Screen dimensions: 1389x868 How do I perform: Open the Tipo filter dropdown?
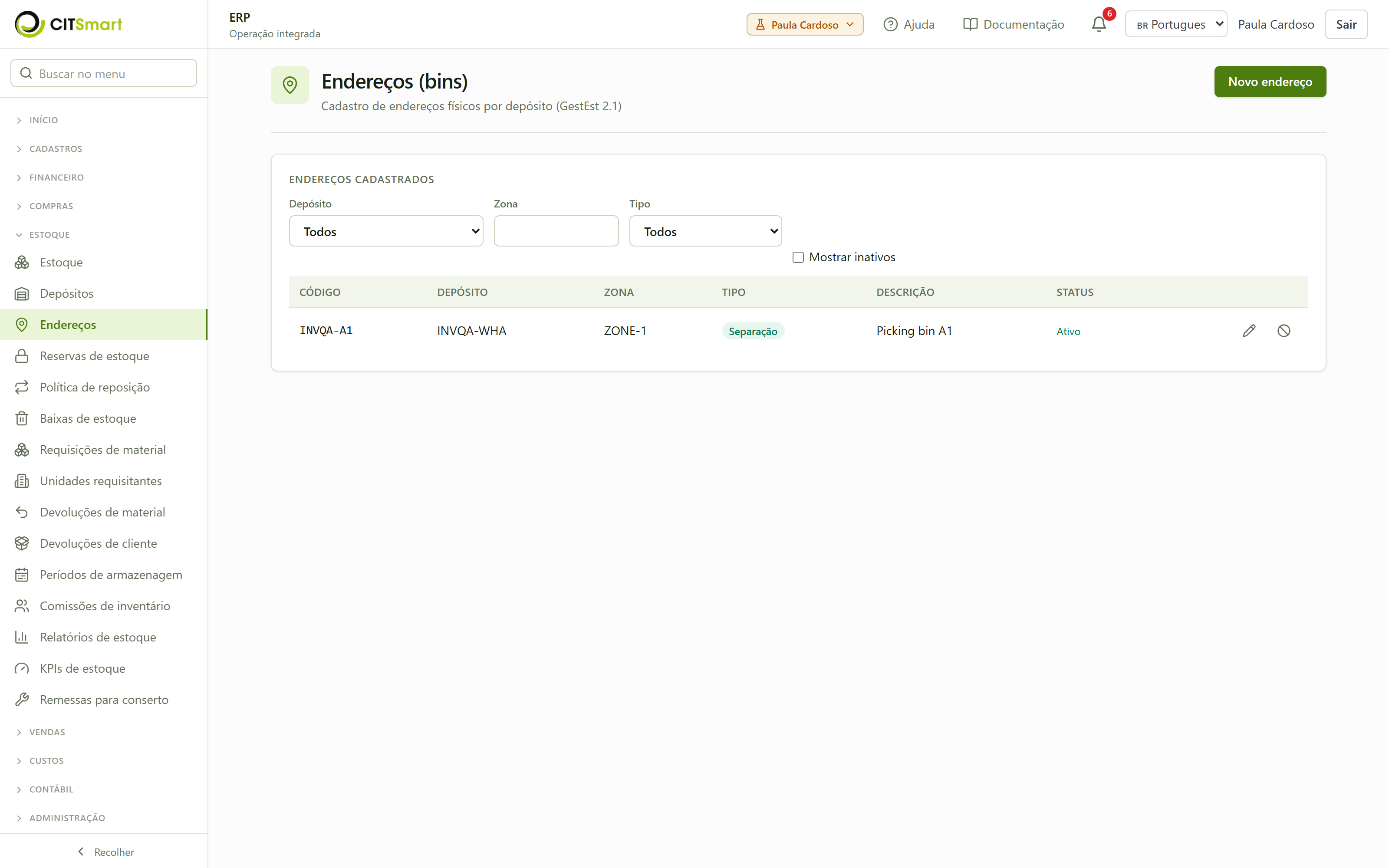click(x=705, y=231)
